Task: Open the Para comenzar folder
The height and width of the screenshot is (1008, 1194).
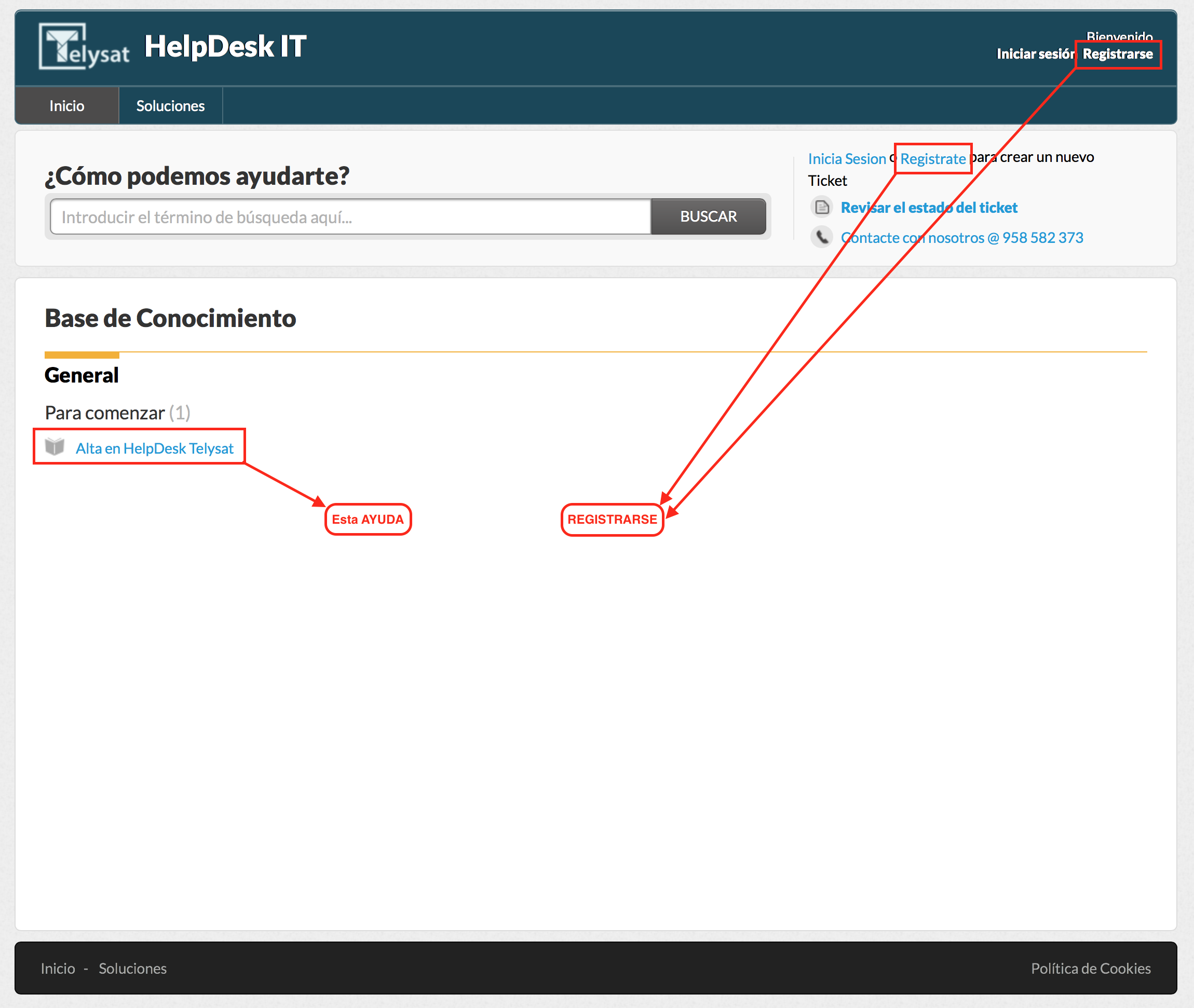Action: pyautogui.click(x=104, y=413)
